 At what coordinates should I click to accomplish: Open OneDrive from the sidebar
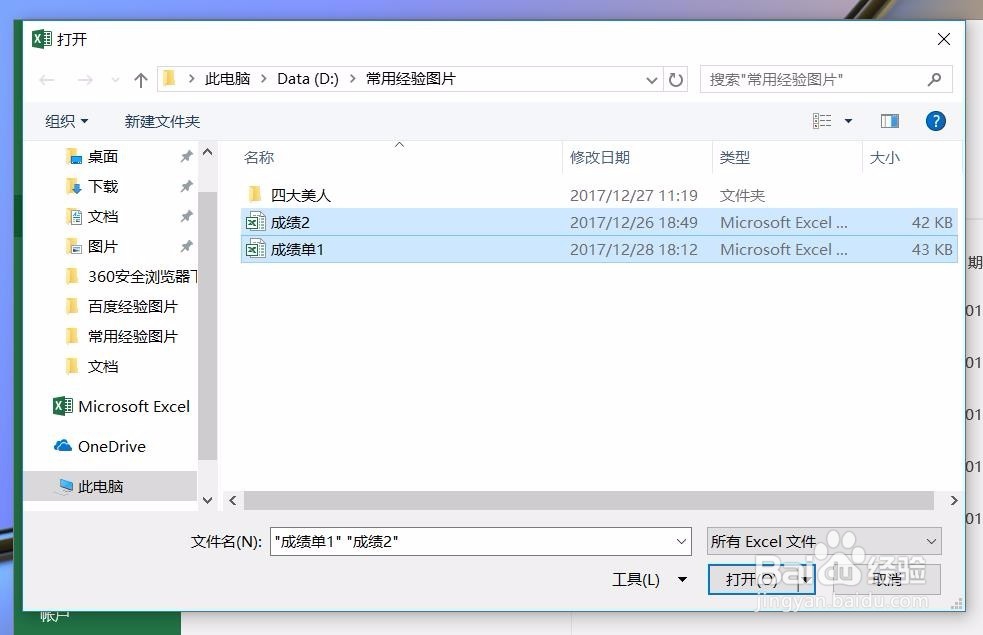(x=110, y=446)
